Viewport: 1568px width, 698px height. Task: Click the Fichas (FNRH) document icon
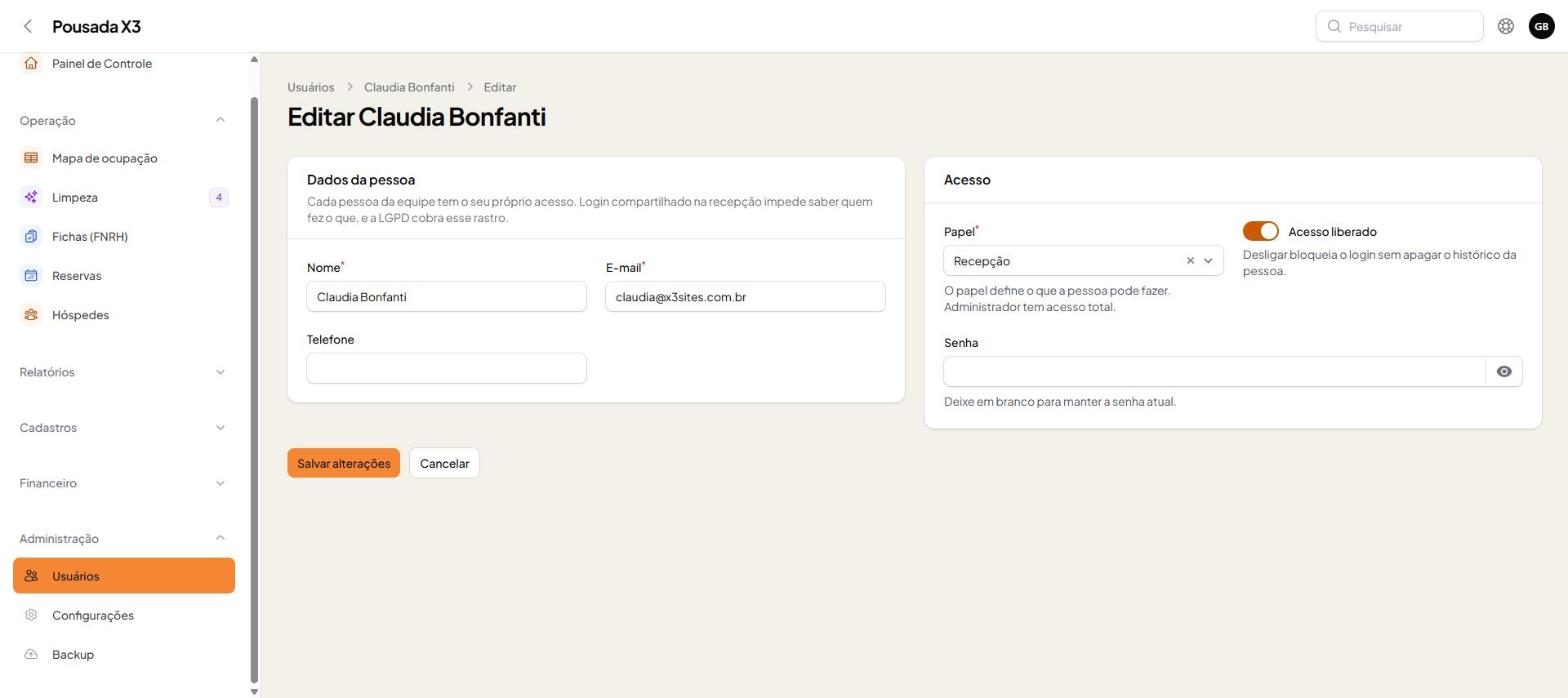click(x=31, y=236)
